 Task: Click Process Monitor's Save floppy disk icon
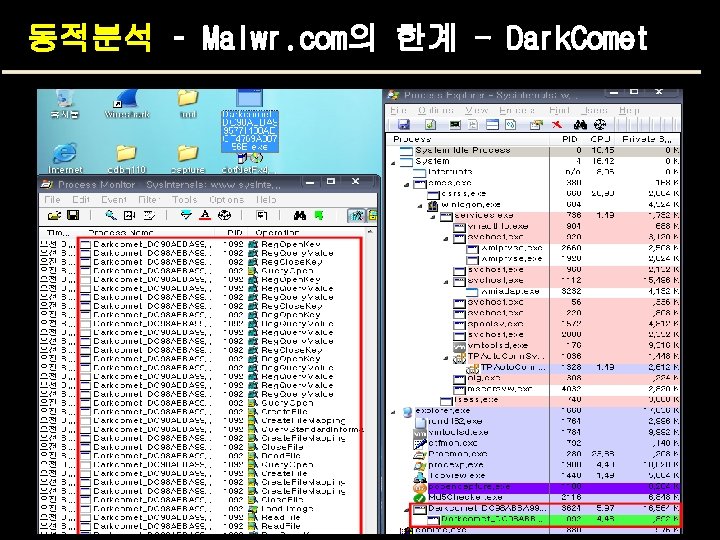(73, 215)
